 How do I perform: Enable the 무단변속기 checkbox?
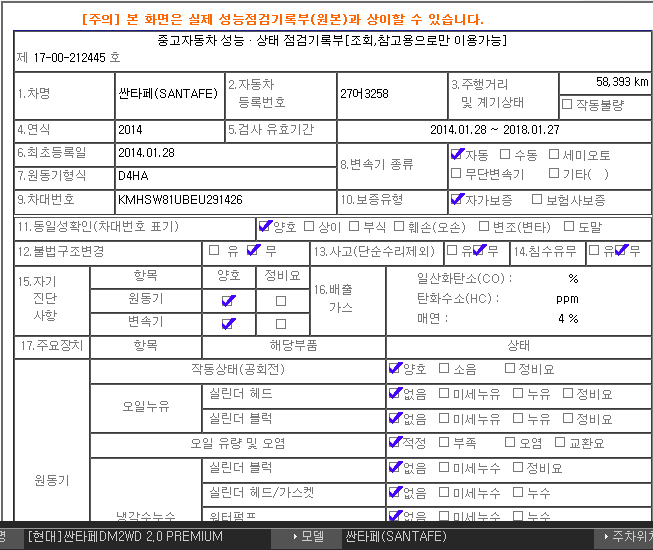pos(457,173)
